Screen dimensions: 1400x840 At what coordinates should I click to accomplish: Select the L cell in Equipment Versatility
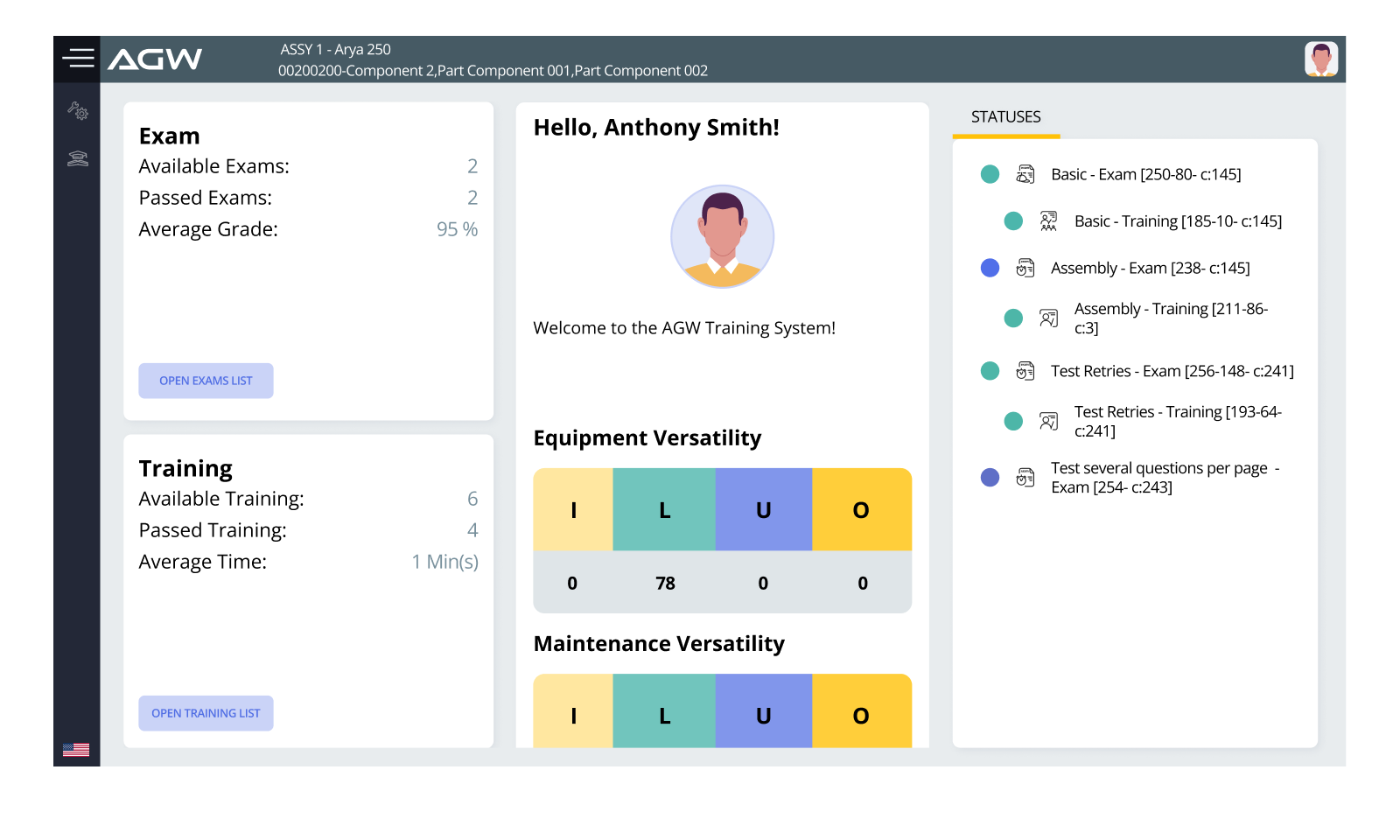pyautogui.click(x=664, y=509)
